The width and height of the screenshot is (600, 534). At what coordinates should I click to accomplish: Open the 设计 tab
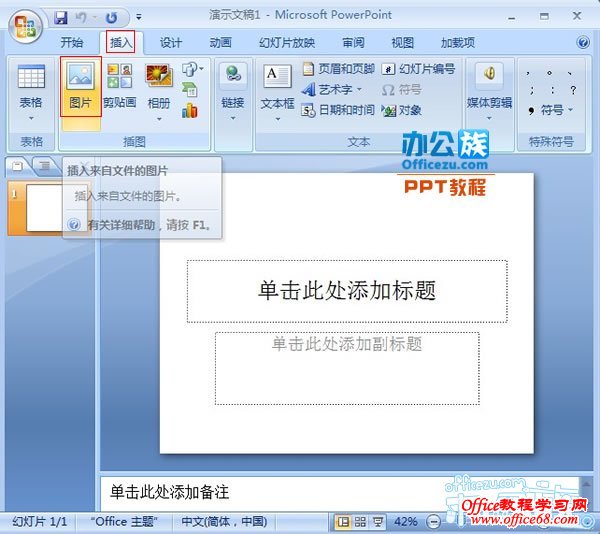pos(171,42)
